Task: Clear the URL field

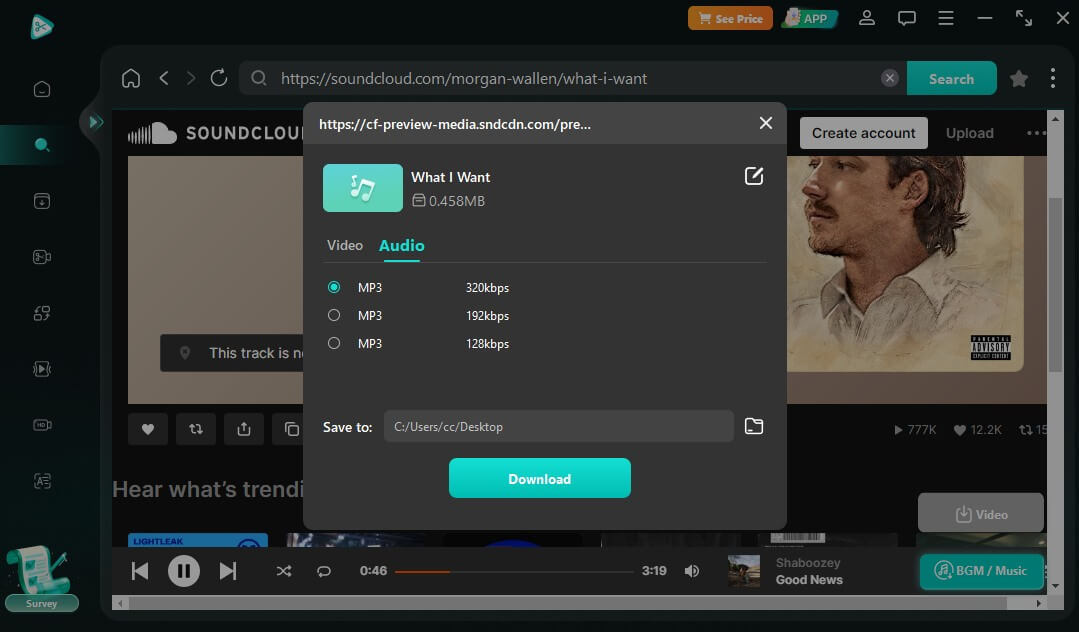Action: pos(890,78)
